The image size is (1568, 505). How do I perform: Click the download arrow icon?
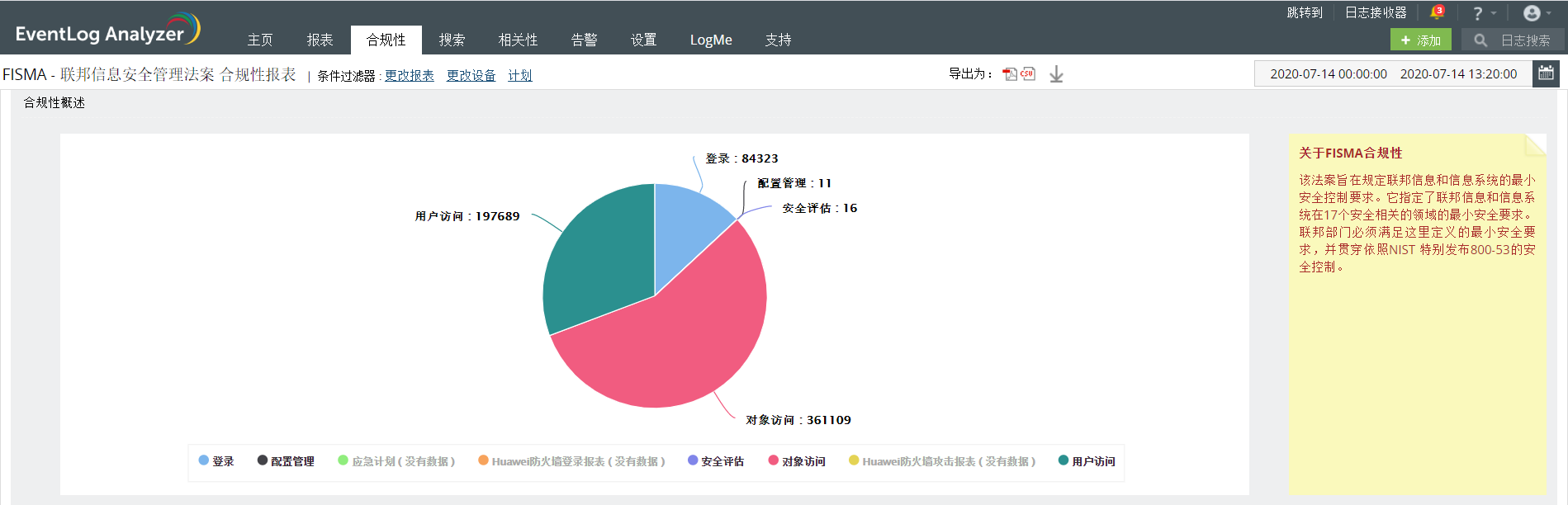pyautogui.click(x=1056, y=74)
